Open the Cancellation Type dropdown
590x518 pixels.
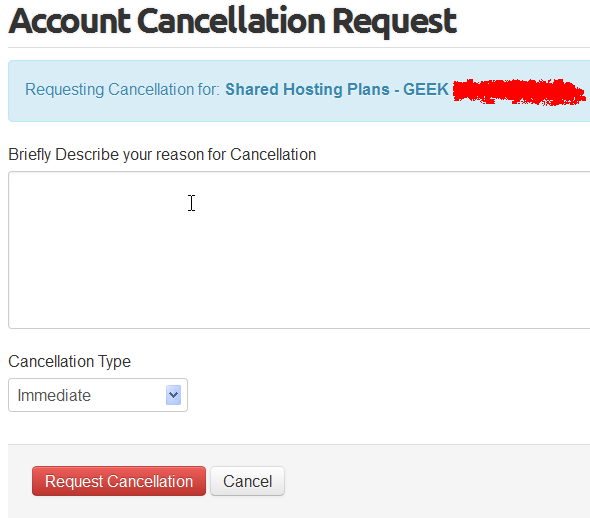[x=98, y=395]
